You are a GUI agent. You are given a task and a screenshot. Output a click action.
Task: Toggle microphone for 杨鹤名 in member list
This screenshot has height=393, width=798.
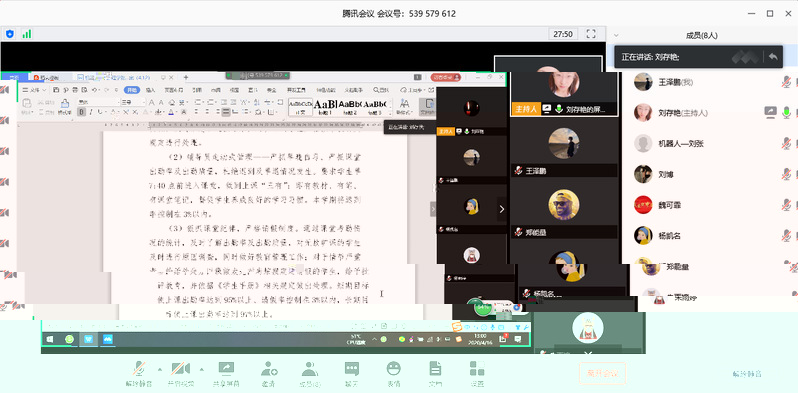point(786,236)
